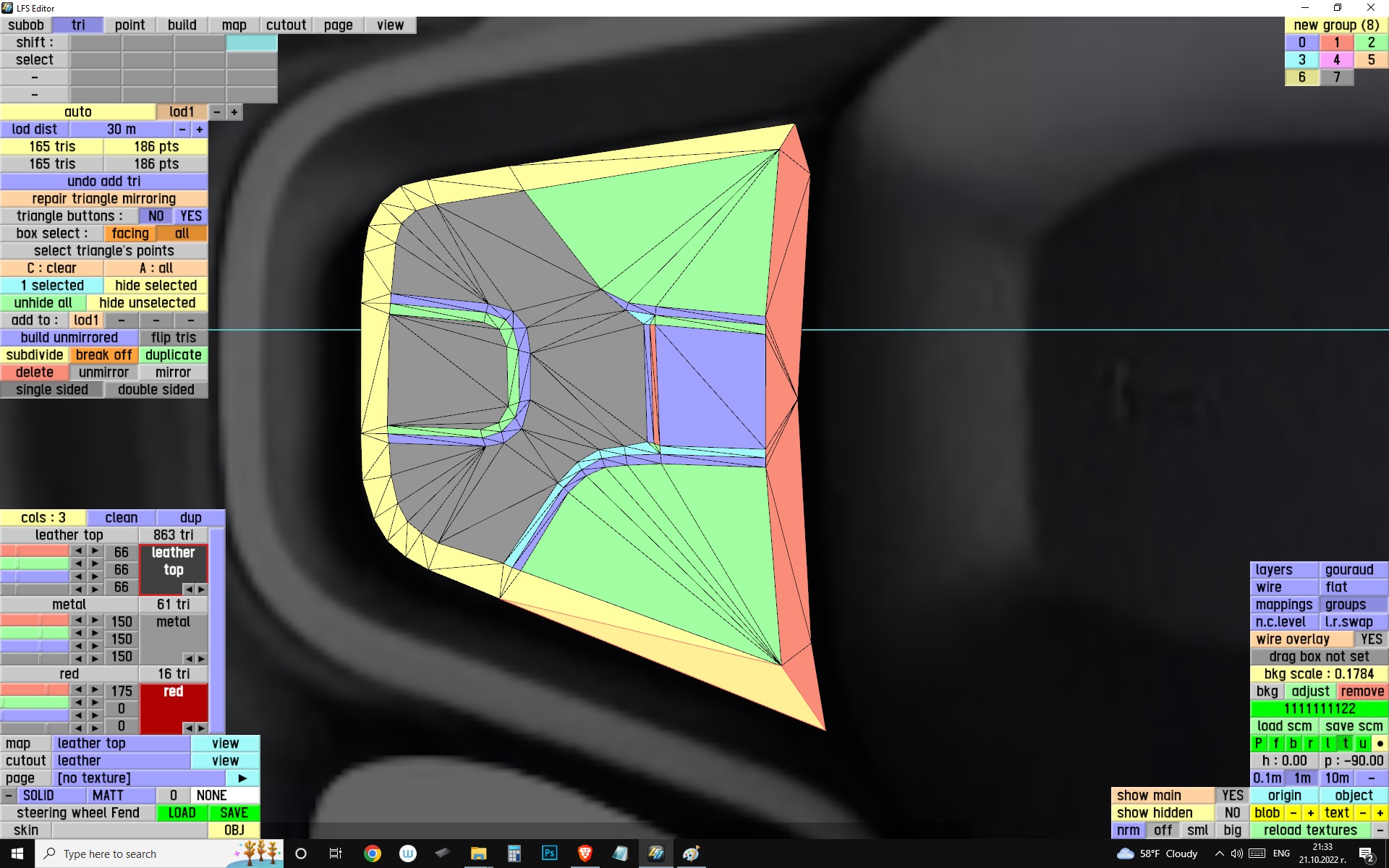This screenshot has width=1389, height=868.
Task: Switch to the cutout tab
Action: click(x=286, y=25)
